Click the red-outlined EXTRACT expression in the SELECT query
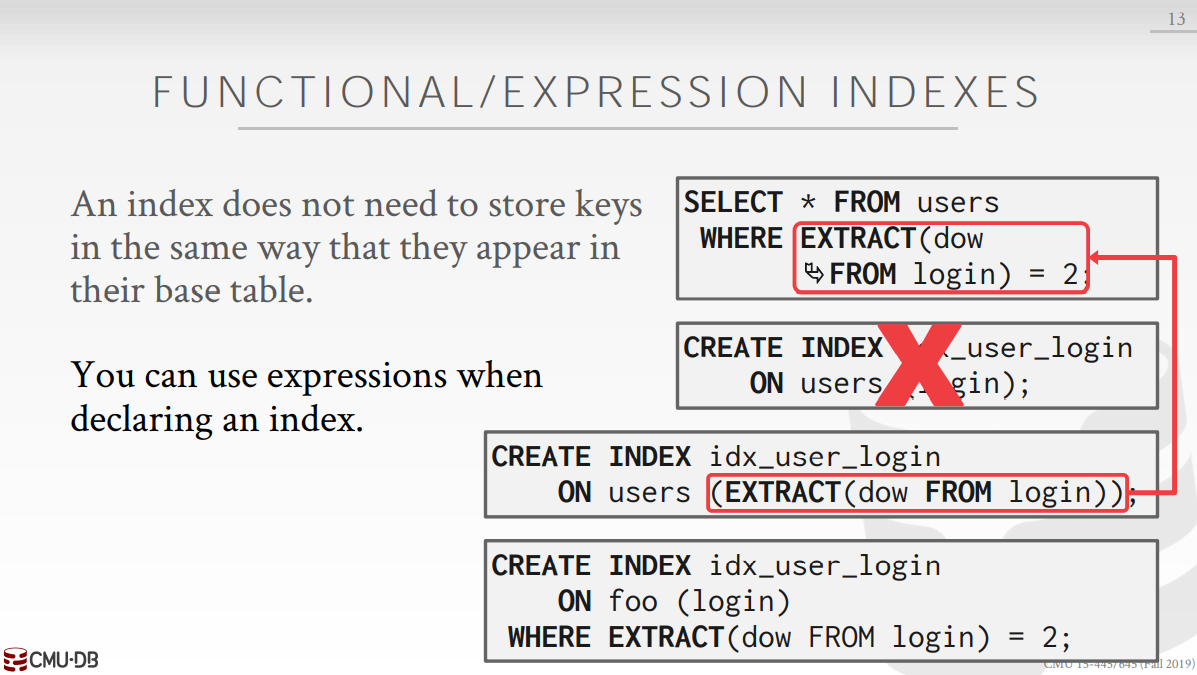This screenshot has width=1197, height=675. [x=940, y=257]
